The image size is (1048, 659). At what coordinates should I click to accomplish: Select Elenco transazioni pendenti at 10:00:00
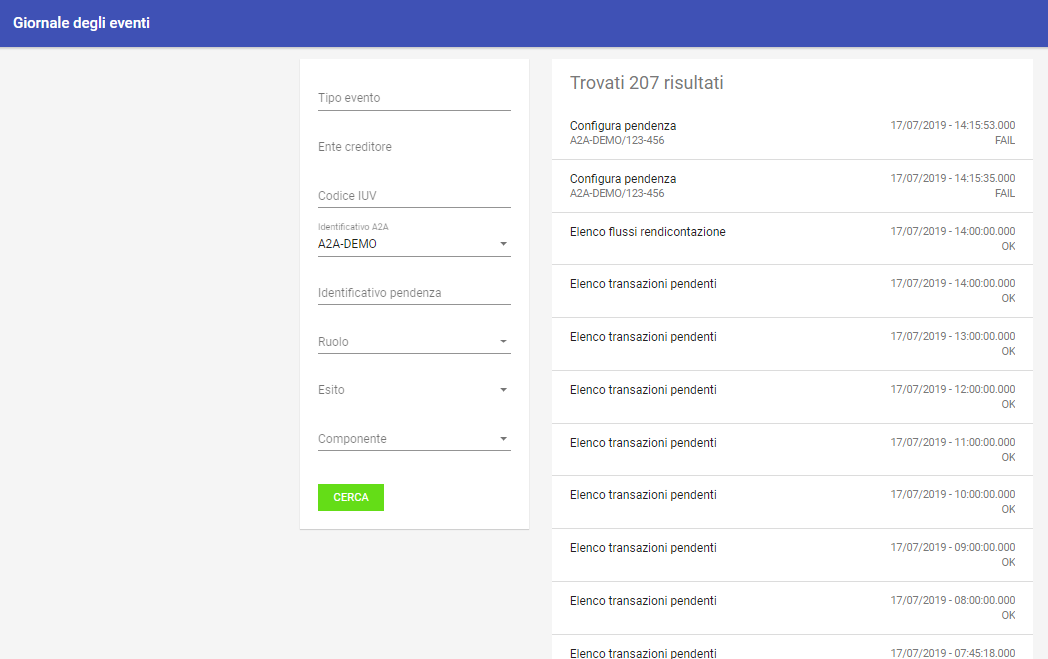[x=792, y=502]
